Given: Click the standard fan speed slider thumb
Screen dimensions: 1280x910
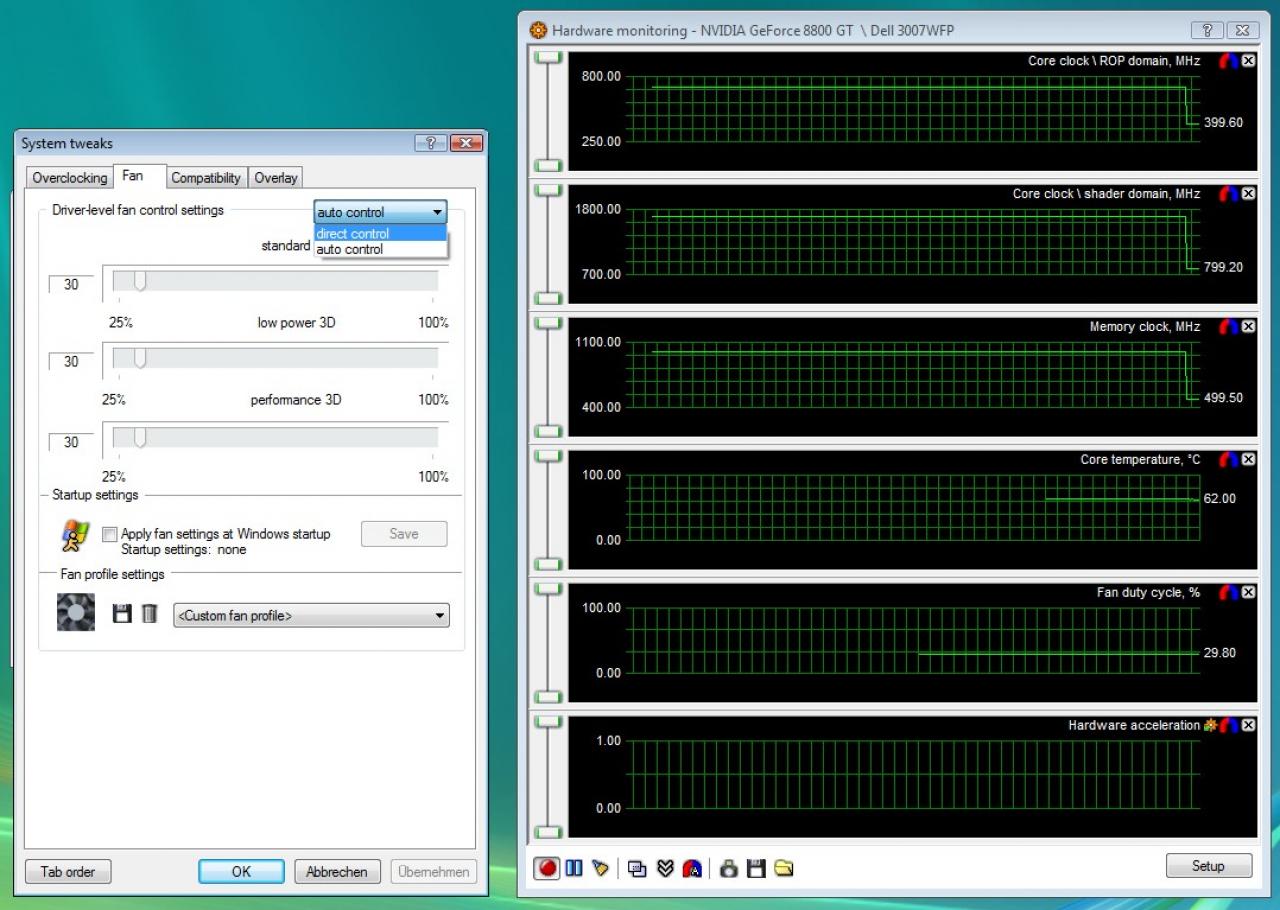Looking at the screenshot, I should (140, 281).
